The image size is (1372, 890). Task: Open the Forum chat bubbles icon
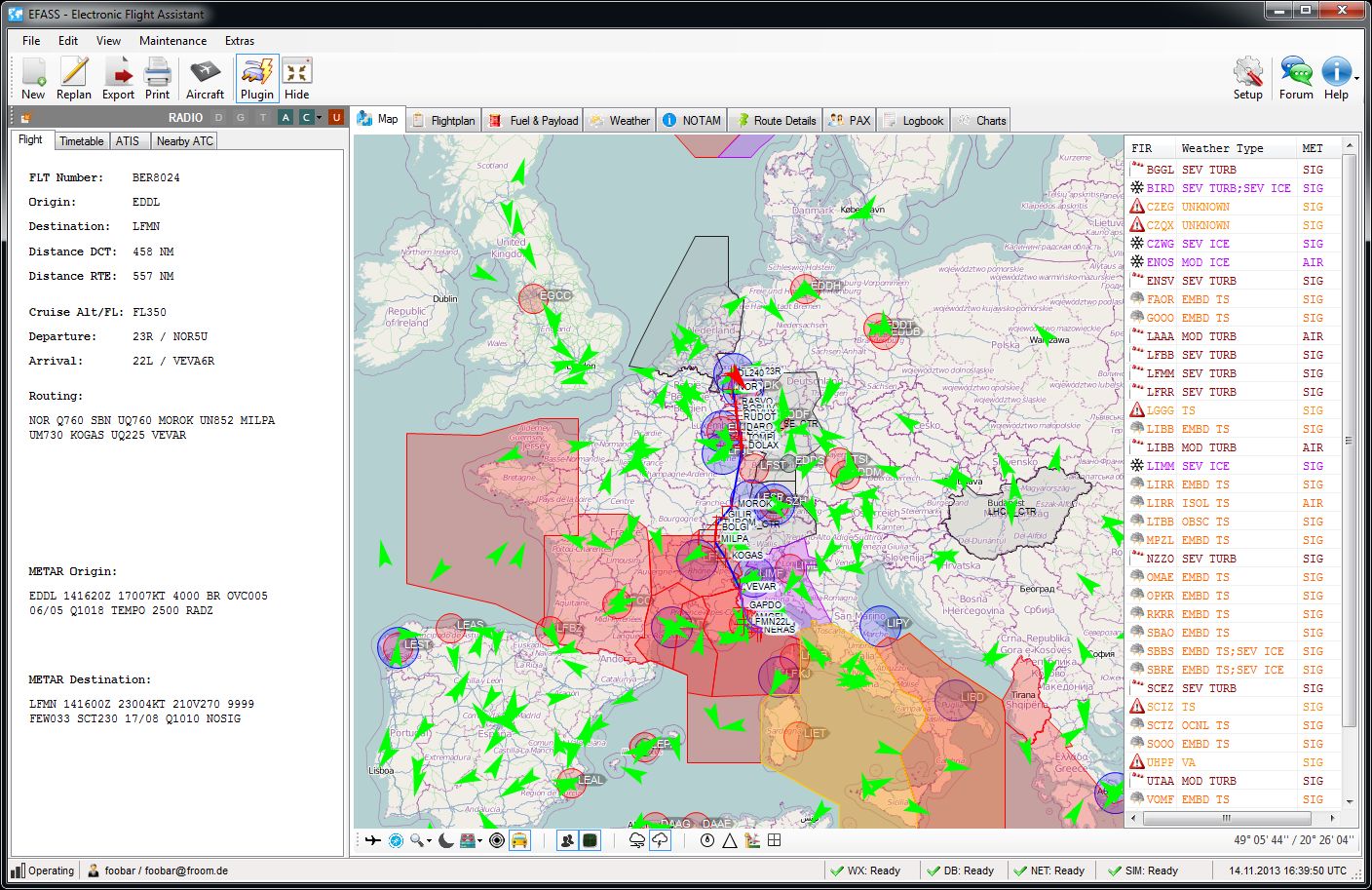pyautogui.click(x=1295, y=77)
